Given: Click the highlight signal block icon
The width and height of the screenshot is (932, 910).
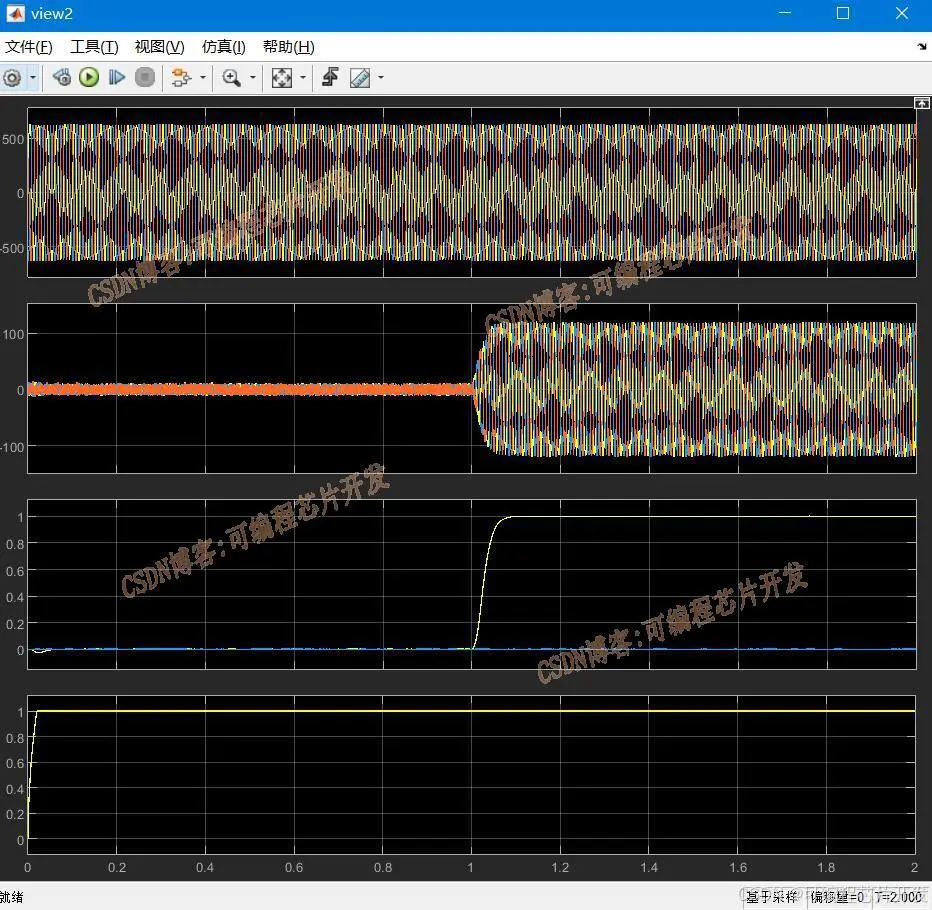Looking at the screenshot, I should pyautogui.click(x=181, y=78).
